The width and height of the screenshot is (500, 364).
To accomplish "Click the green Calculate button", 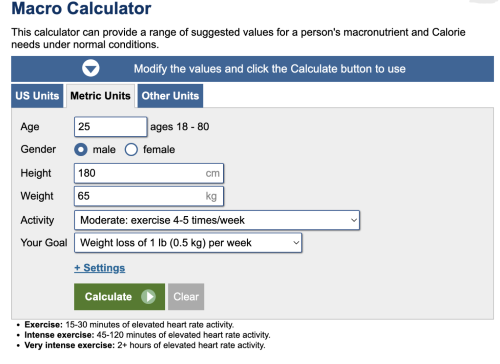I will (119, 297).
